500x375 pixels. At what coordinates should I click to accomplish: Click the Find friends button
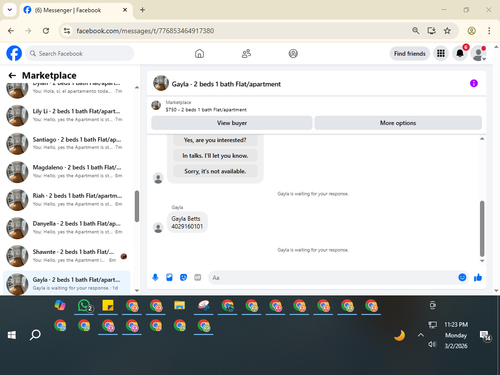click(410, 53)
